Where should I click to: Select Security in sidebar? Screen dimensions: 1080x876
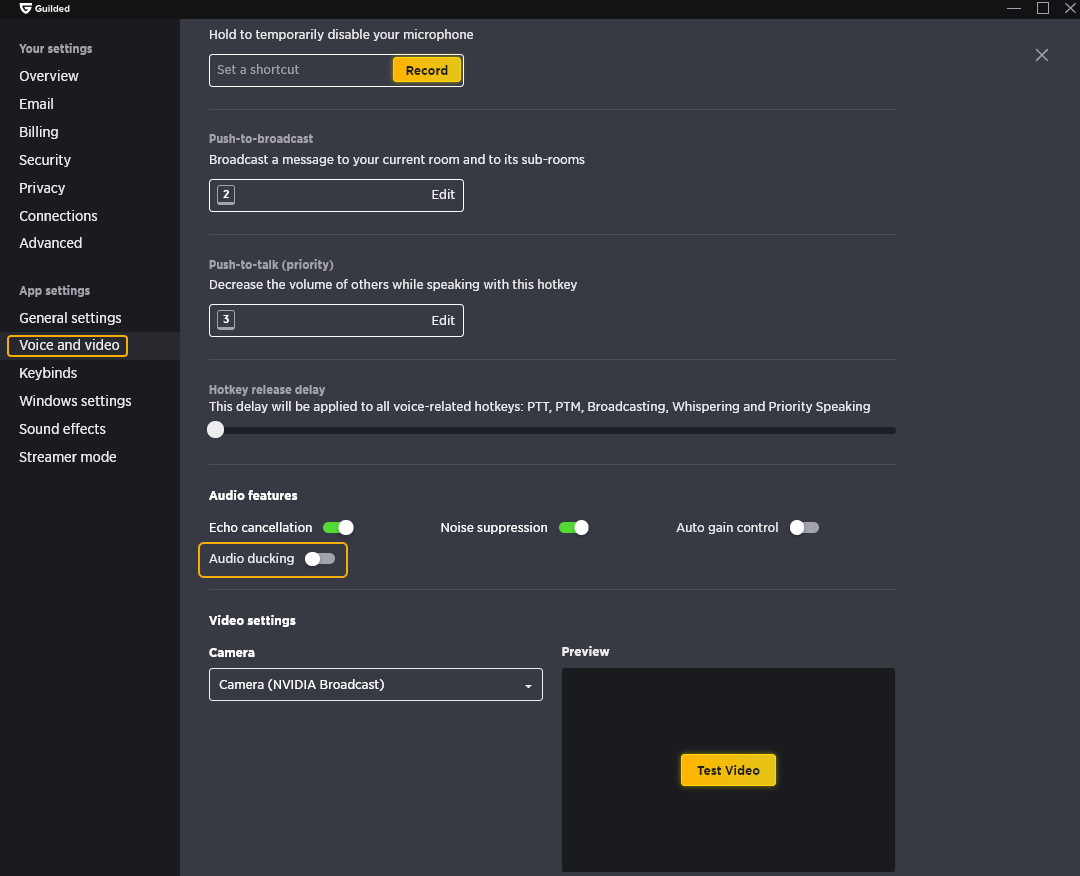coord(45,160)
